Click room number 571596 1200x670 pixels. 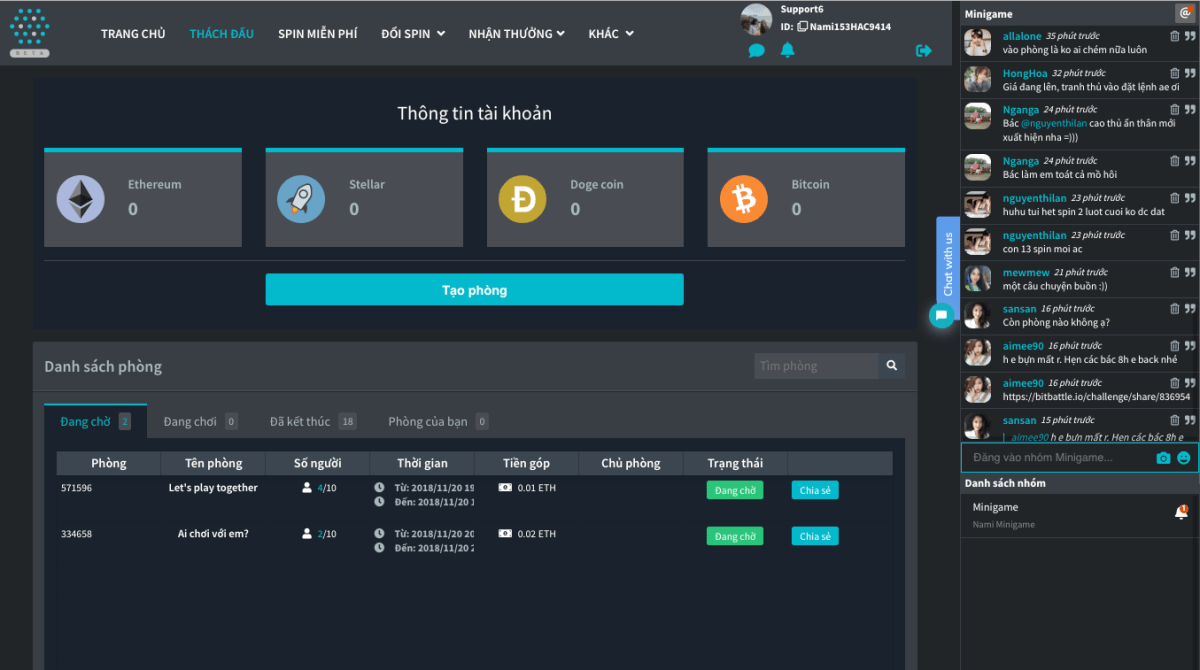point(76,488)
